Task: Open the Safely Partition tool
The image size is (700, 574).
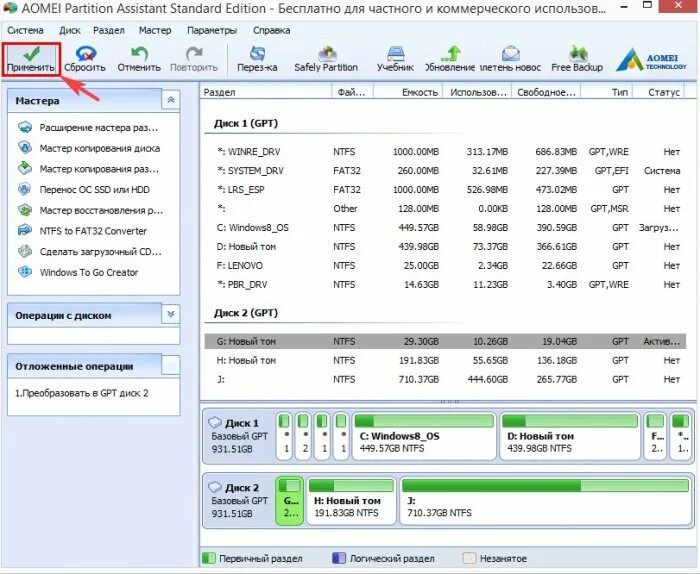Action: coord(326,59)
